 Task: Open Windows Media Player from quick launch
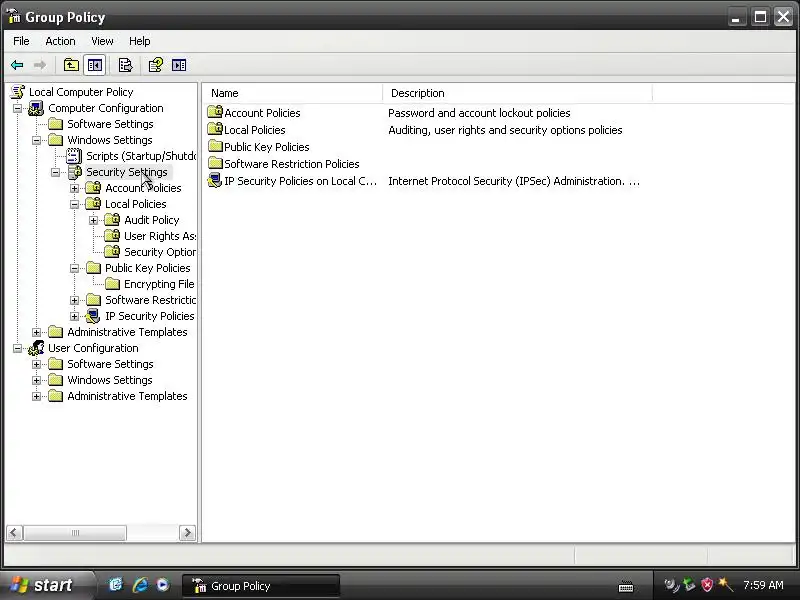click(x=163, y=585)
